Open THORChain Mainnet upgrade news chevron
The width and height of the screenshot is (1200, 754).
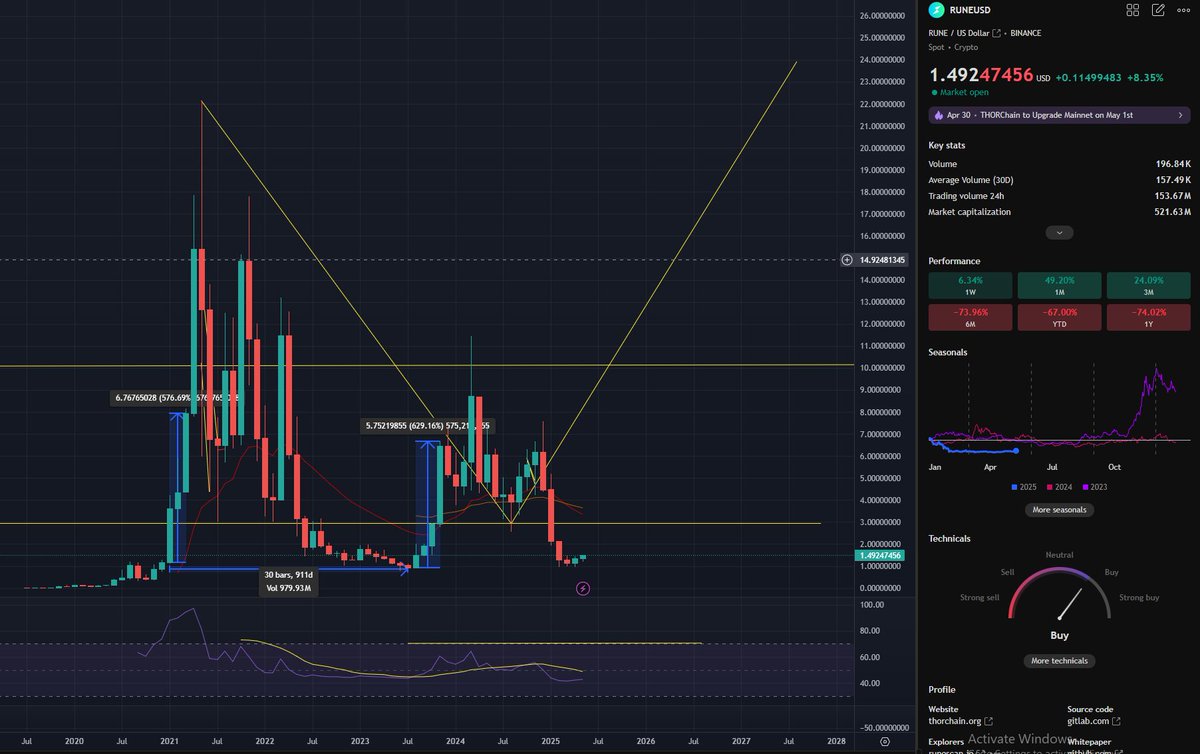(1181, 115)
